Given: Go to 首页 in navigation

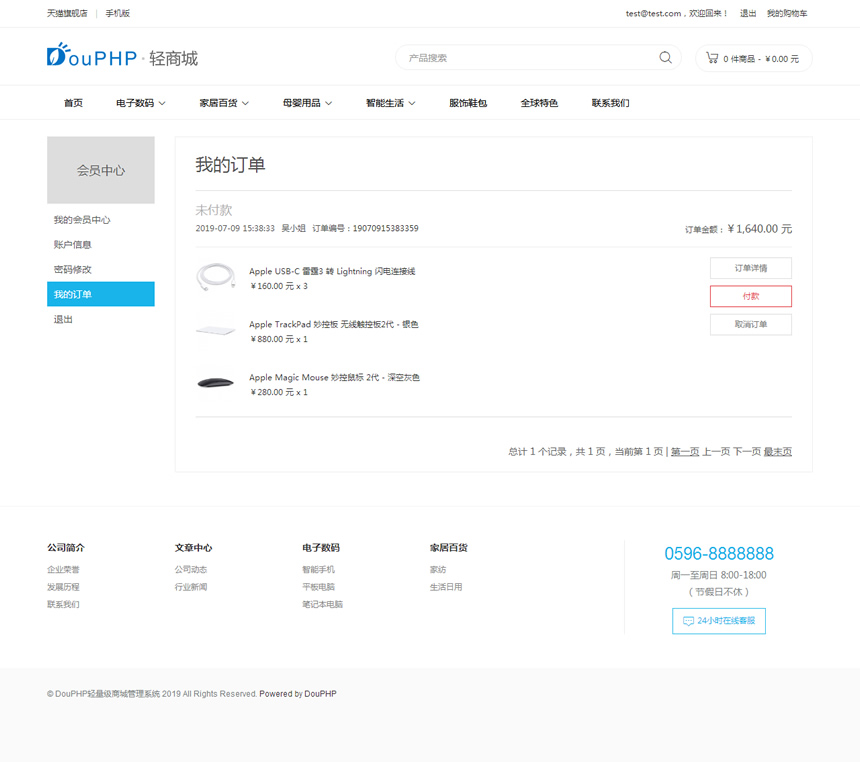Looking at the screenshot, I should click(73, 103).
